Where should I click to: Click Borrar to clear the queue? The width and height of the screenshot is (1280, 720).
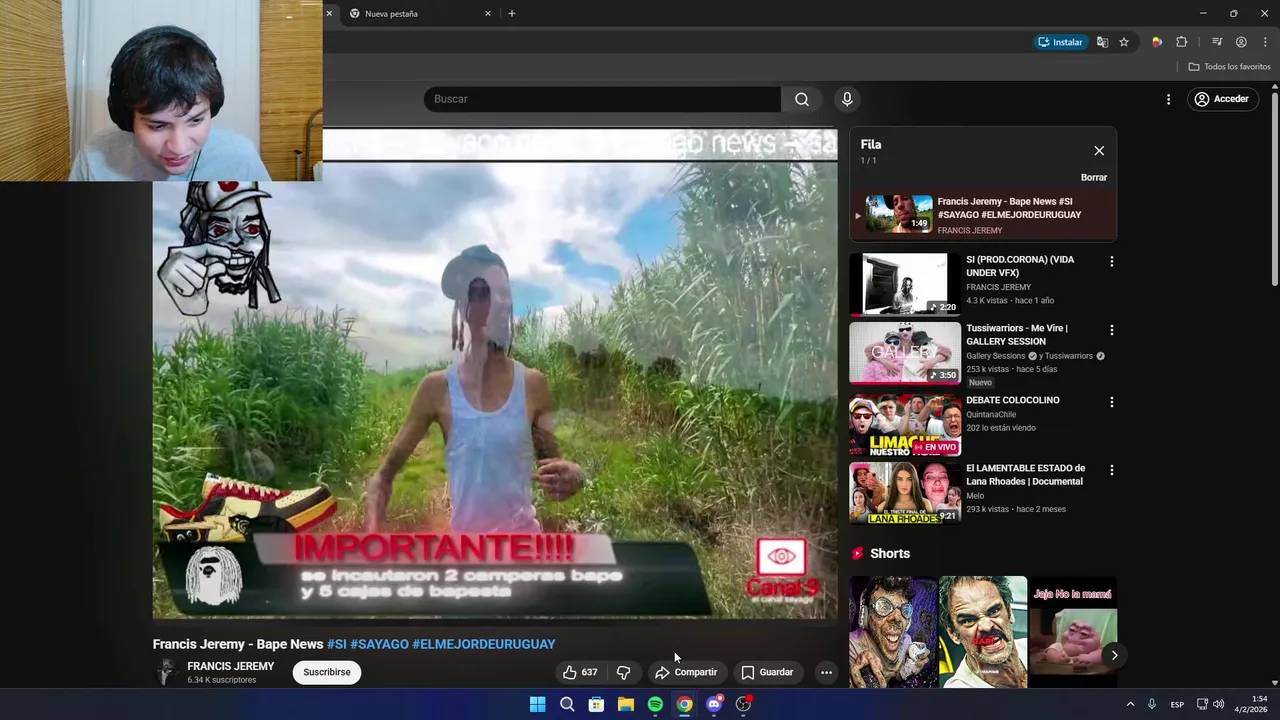(1094, 177)
